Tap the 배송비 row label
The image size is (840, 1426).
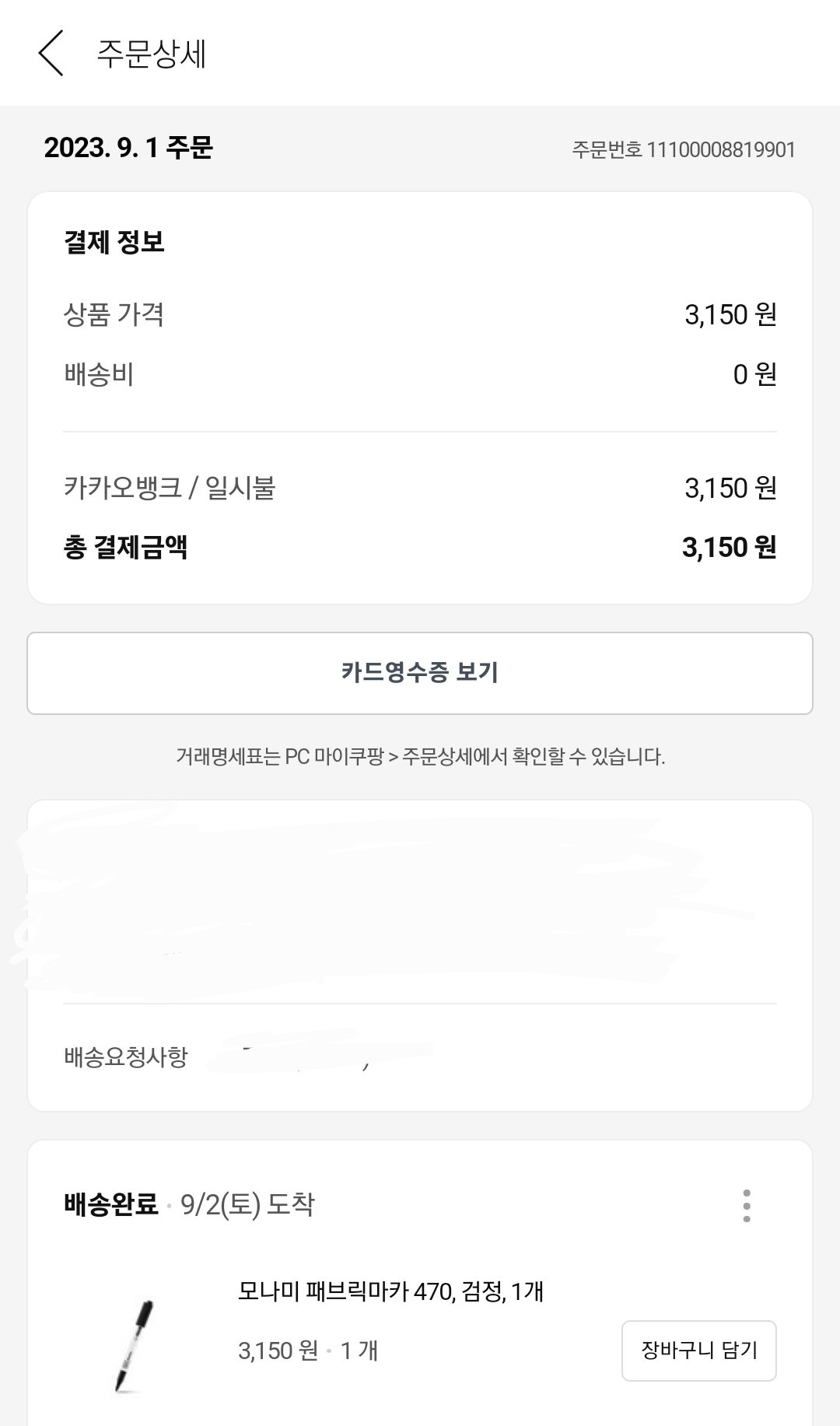99,374
